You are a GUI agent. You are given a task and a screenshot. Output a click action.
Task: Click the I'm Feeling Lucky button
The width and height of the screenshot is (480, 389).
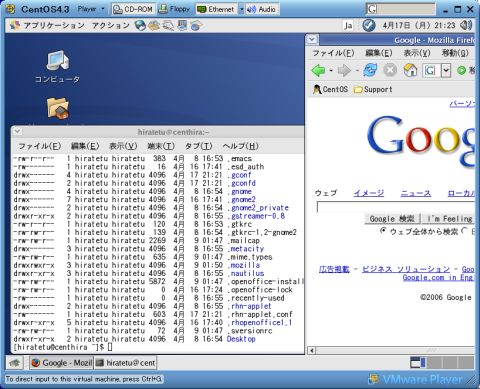click(x=448, y=219)
